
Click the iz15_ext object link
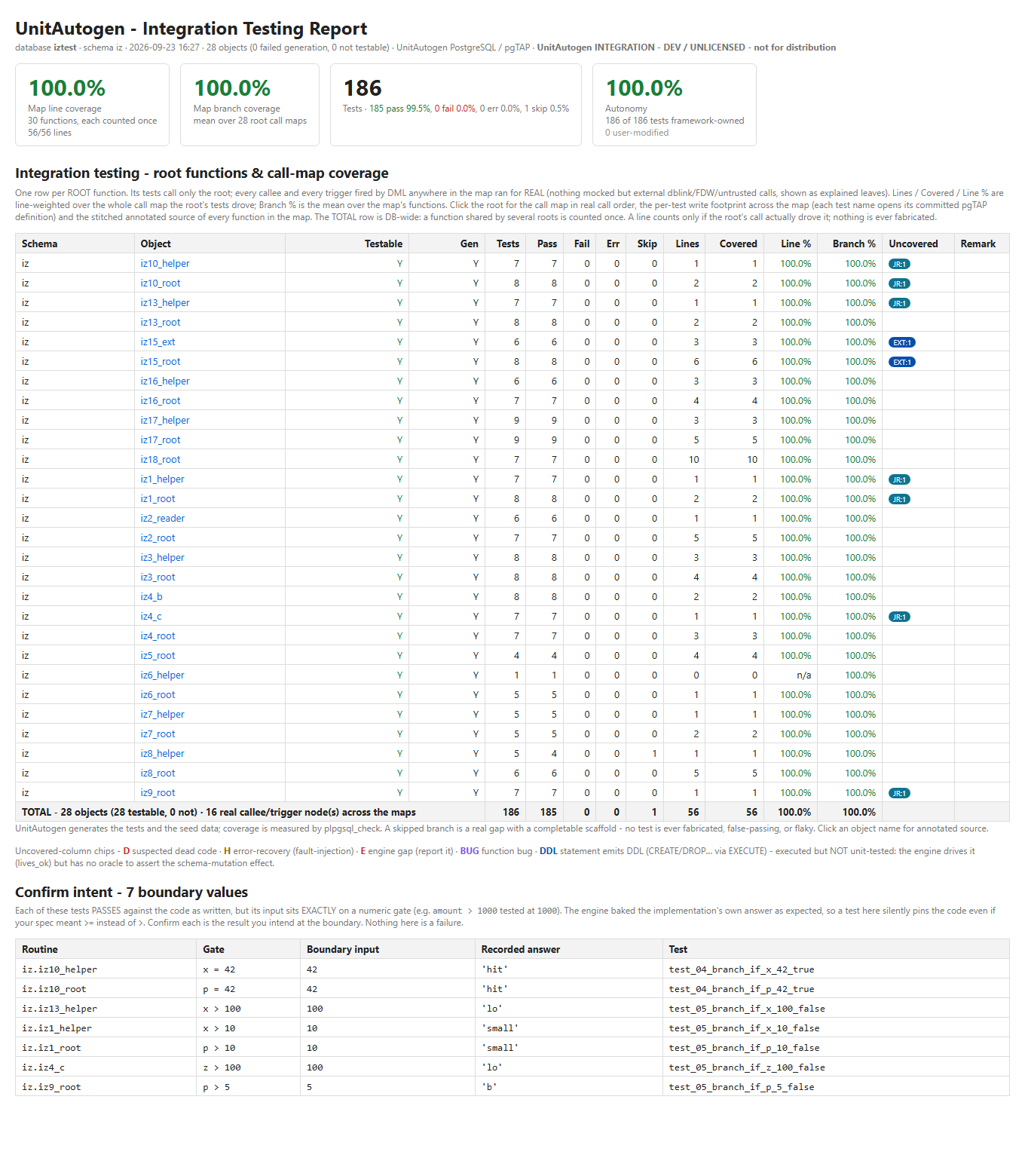point(158,342)
